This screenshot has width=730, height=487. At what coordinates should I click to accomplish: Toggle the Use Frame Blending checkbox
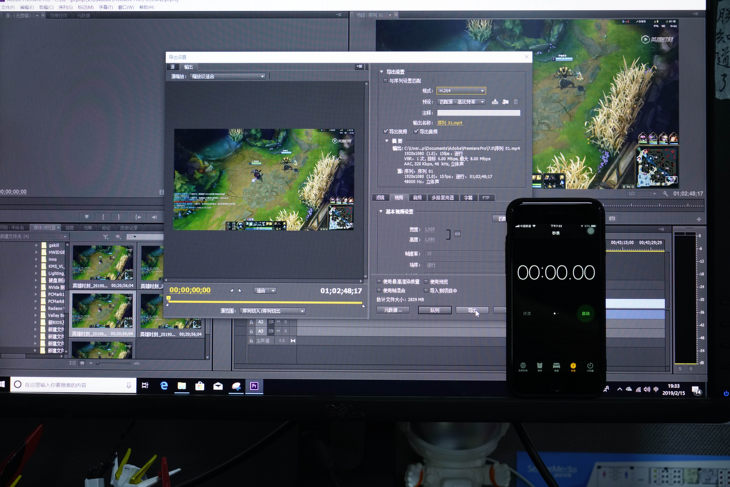379,291
